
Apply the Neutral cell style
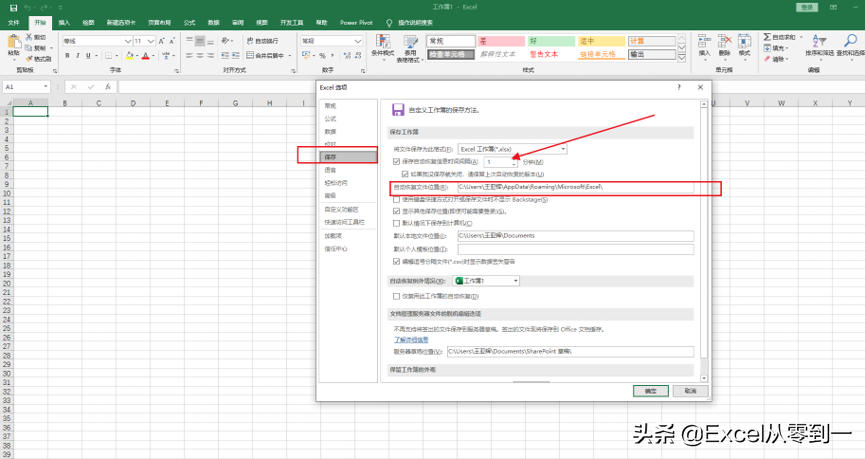coord(601,41)
